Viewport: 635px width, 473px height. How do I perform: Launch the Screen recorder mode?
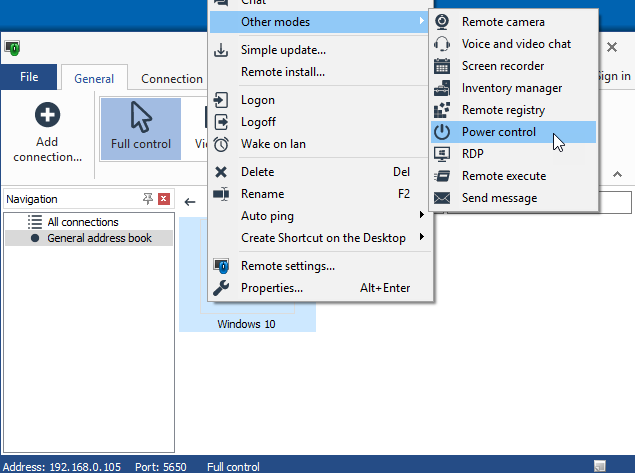[x=502, y=66]
